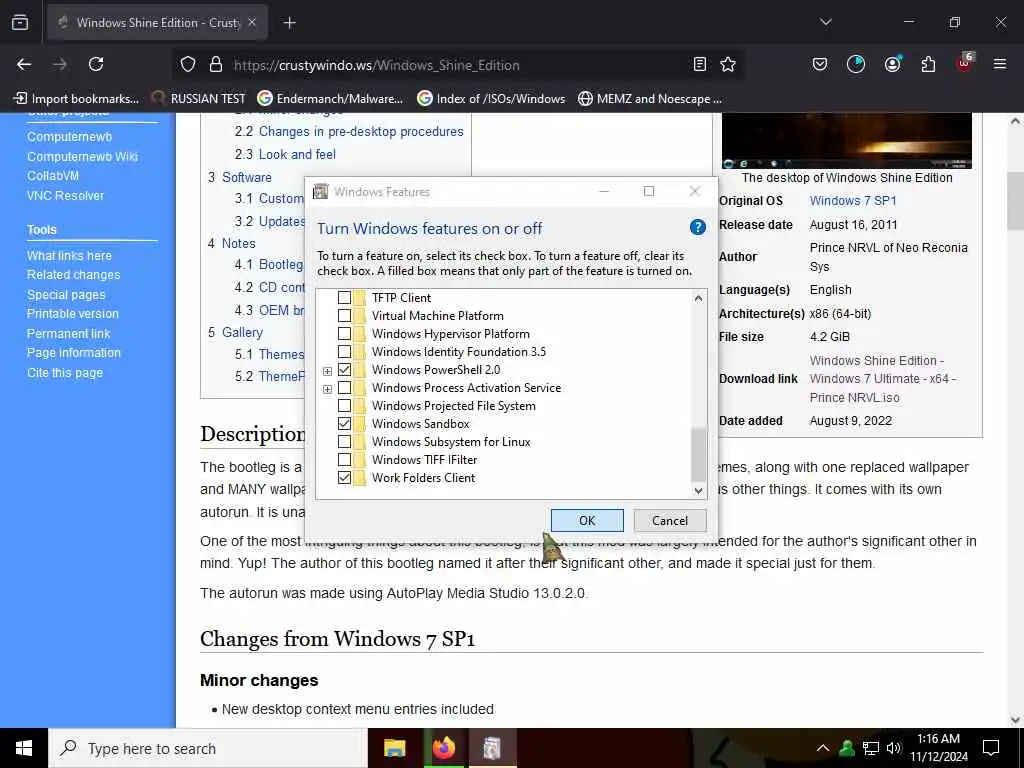Click the features list scrollbar thumb
Viewport: 1024px width, 768px height.
(x=698, y=455)
